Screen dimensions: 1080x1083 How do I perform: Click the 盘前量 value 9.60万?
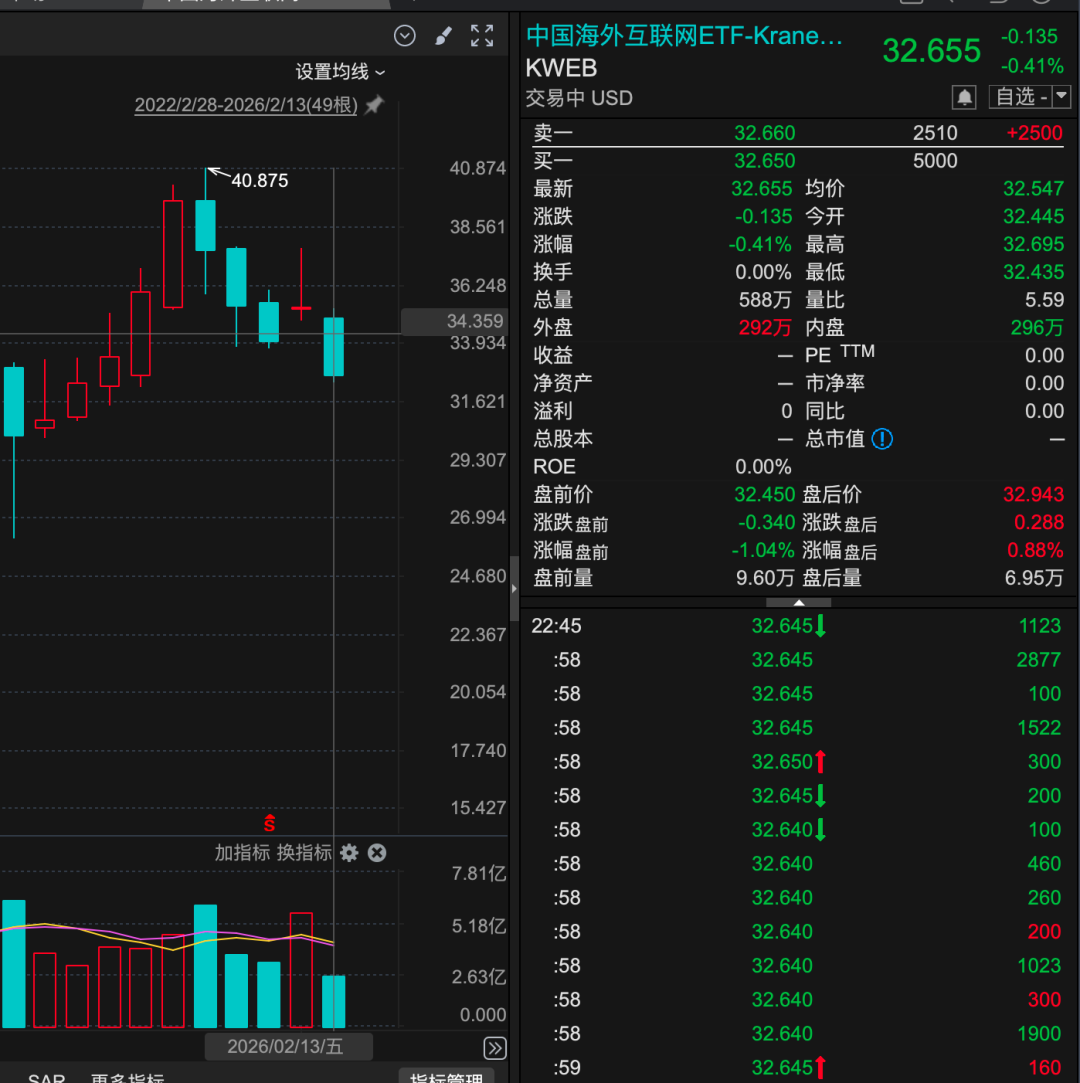tap(764, 578)
